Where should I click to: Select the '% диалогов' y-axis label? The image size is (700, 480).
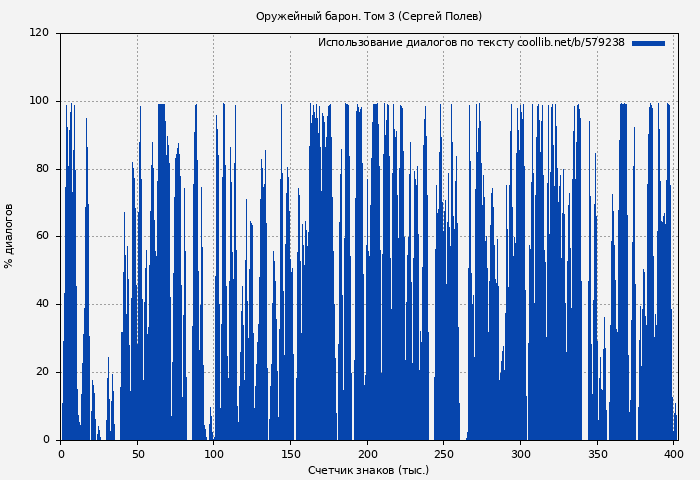coord(9,236)
